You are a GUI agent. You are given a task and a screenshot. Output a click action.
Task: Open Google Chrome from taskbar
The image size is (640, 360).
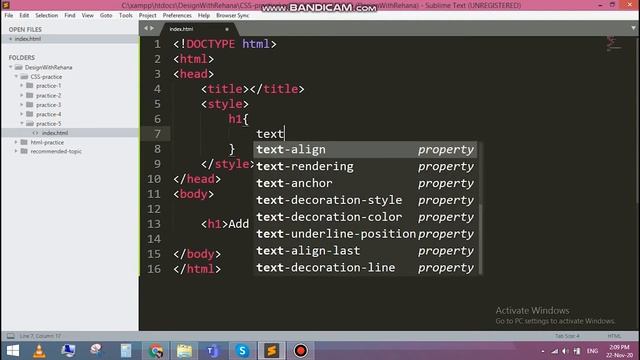tap(156, 351)
